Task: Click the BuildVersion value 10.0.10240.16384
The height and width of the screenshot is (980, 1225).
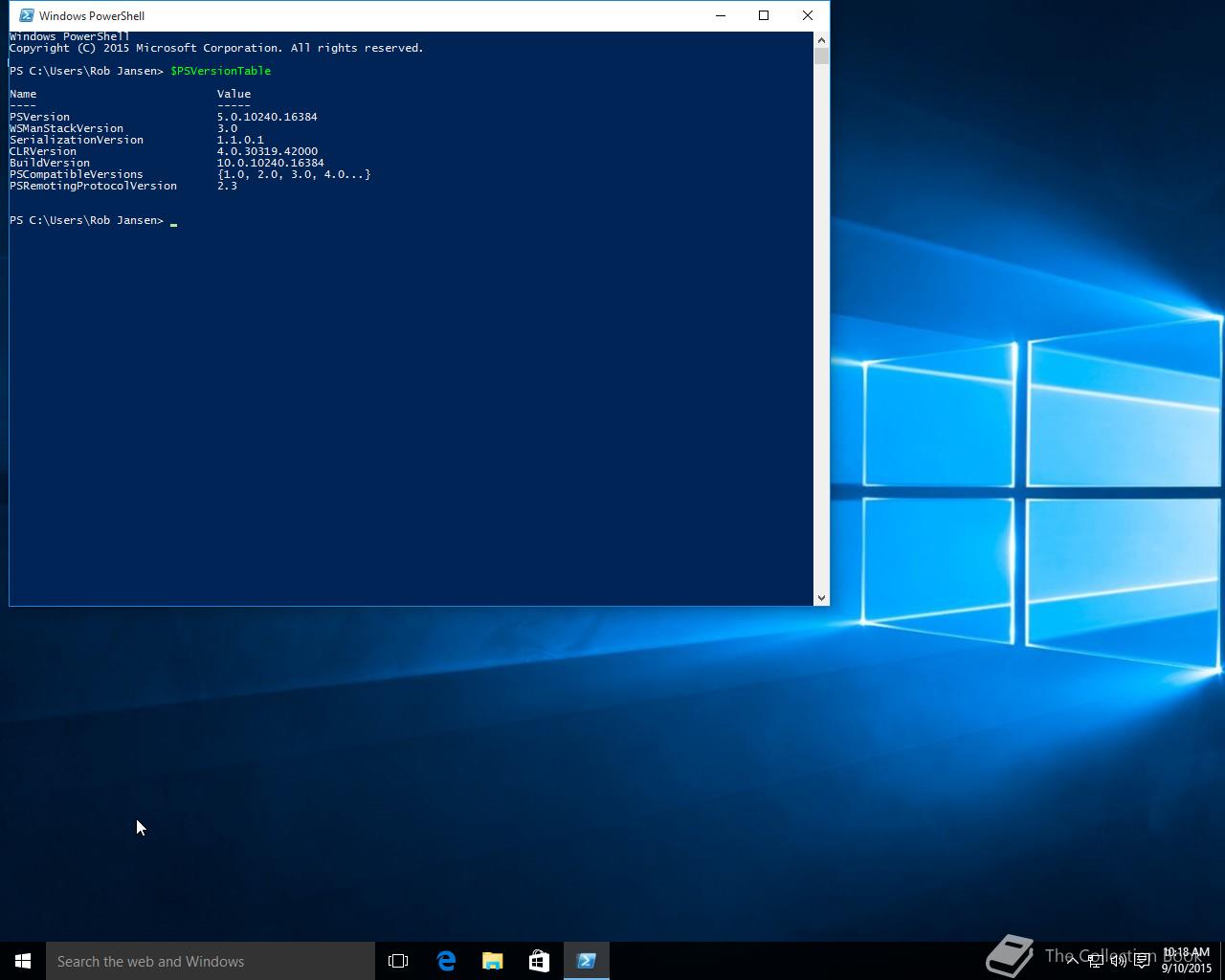Action: click(x=270, y=163)
